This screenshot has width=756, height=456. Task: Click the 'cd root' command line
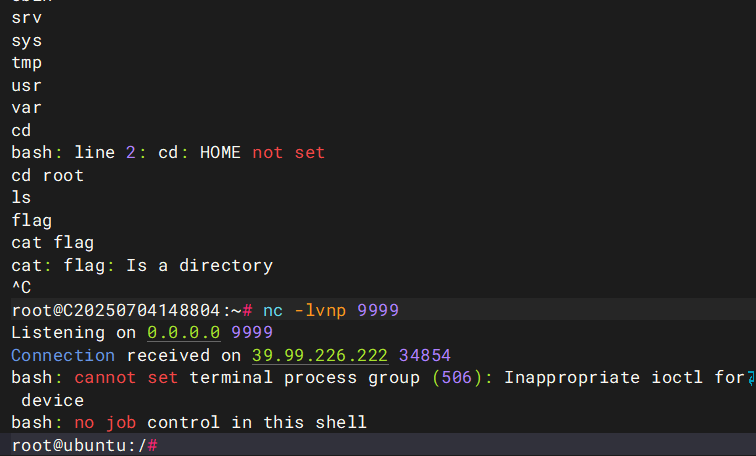pos(47,175)
